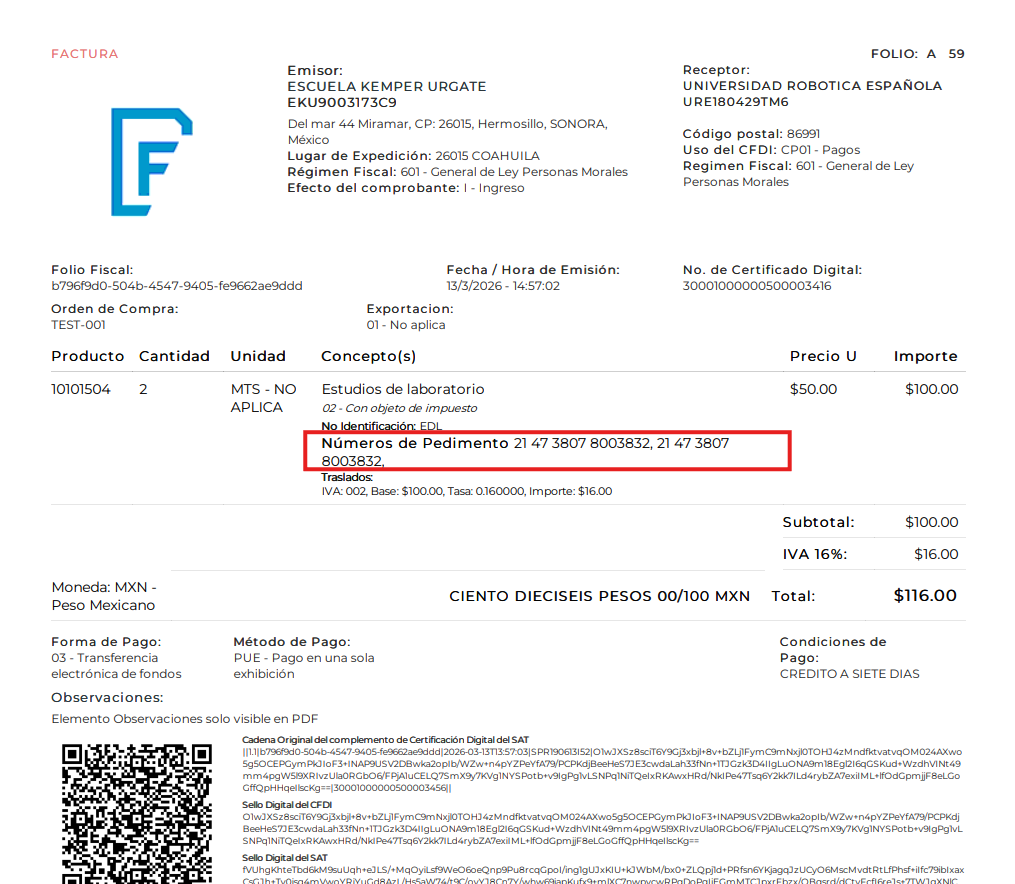Click the Orden de Compra TEST-001
The height and width of the screenshot is (884, 1015).
coord(78,325)
